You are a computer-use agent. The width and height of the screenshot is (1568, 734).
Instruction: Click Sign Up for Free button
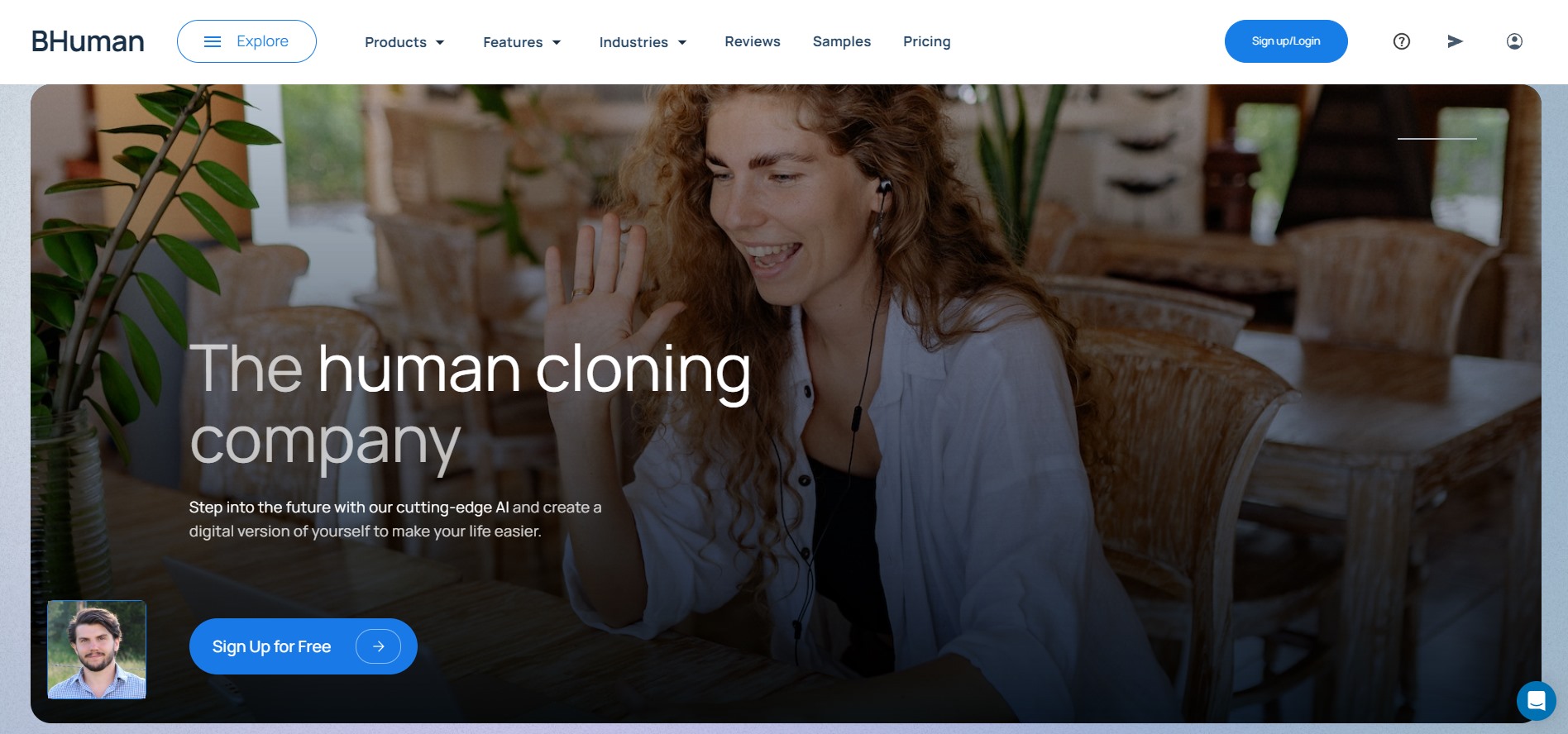point(303,646)
